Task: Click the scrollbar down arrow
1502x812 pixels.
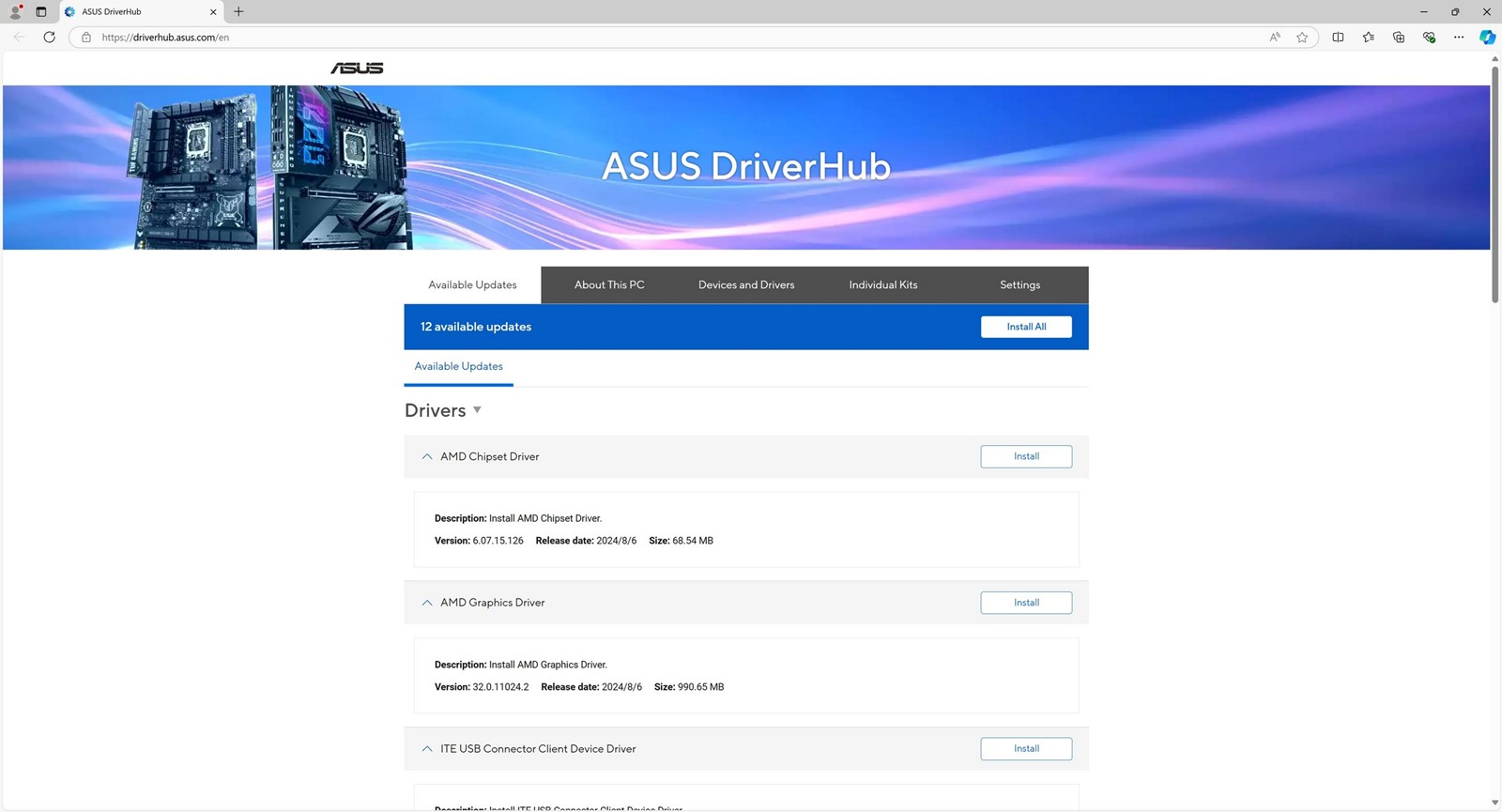Action: 1494,803
